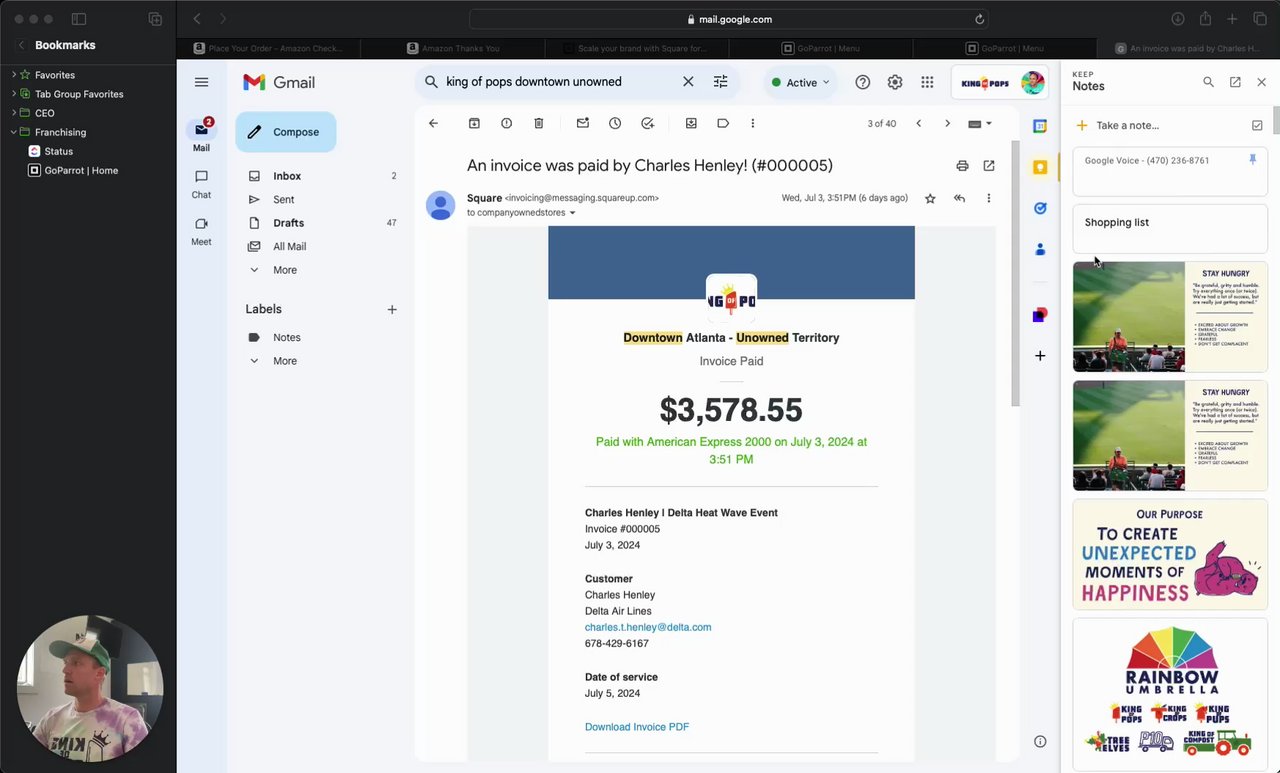
Task: Switch to the Amazon Thanks You tab
Action: (452, 48)
